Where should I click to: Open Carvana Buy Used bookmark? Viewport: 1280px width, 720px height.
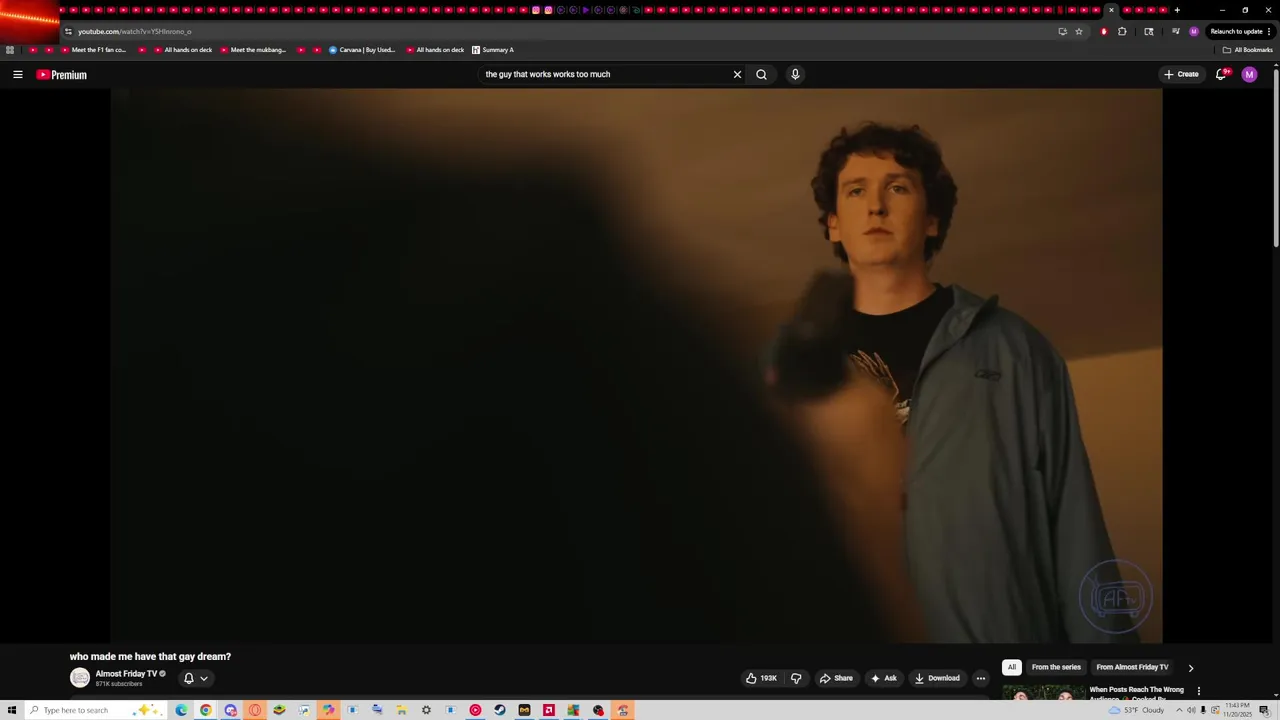coord(362,50)
